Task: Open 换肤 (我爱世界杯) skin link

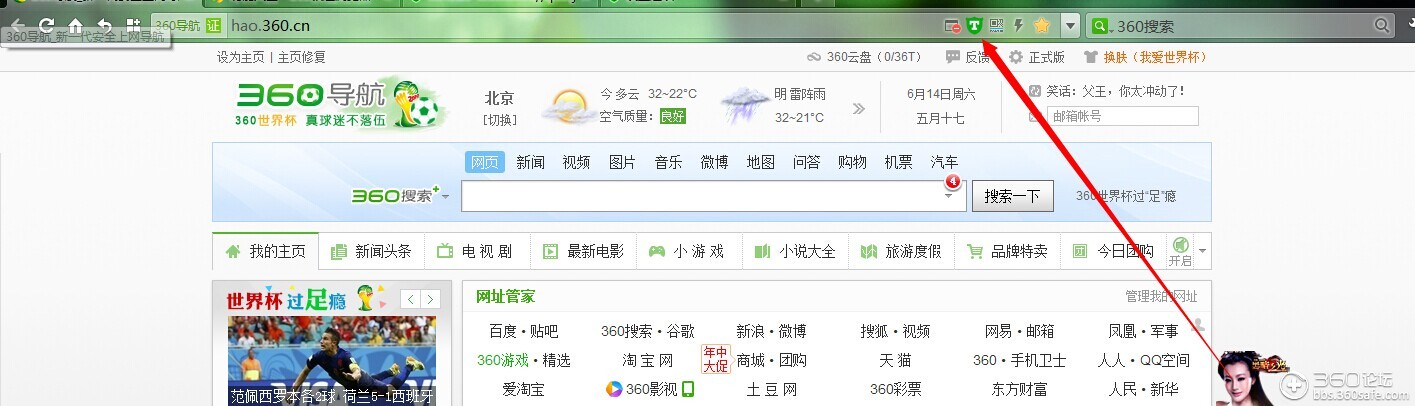Action: [1145, 57]
